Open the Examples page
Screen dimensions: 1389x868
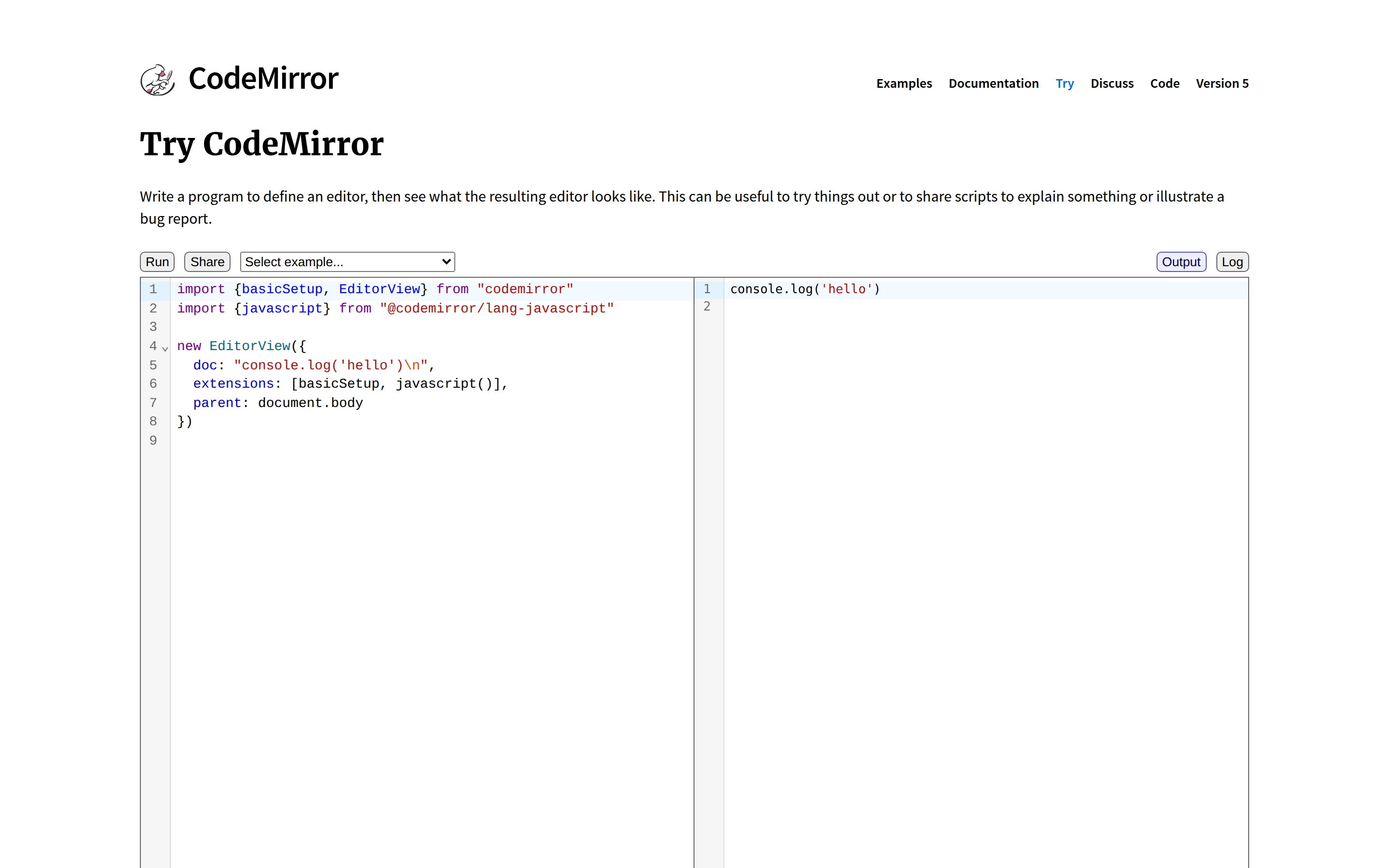[x=903, y=83]
